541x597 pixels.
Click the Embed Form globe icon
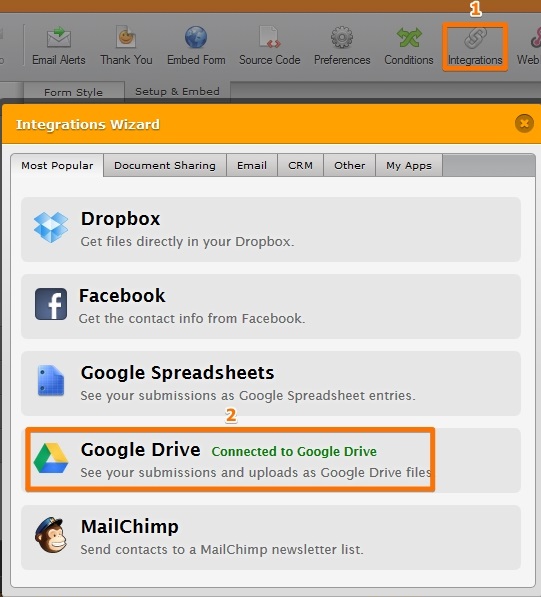(x=196, y=37)
